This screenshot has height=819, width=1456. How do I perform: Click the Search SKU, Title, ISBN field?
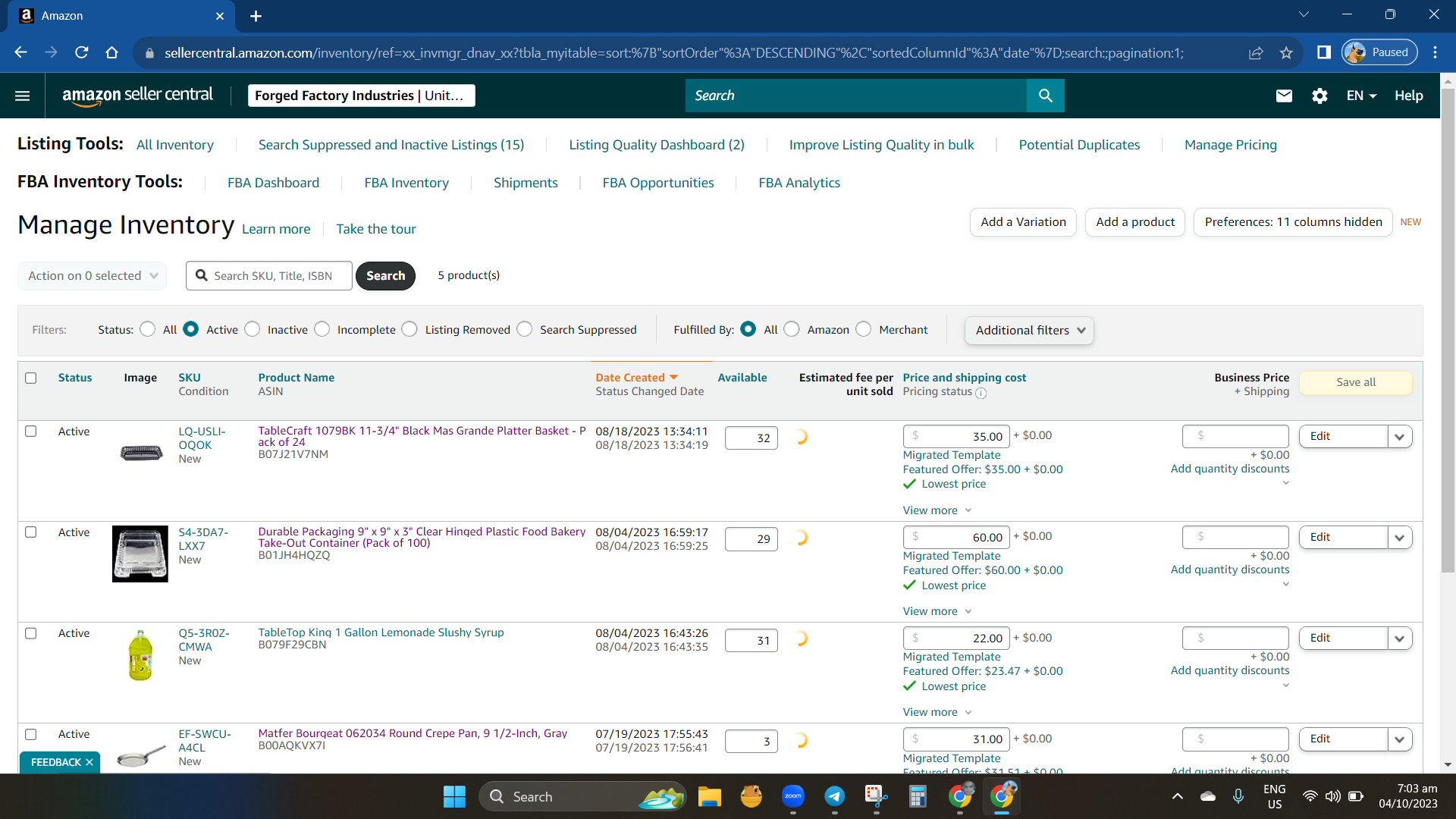pos(269,276)
